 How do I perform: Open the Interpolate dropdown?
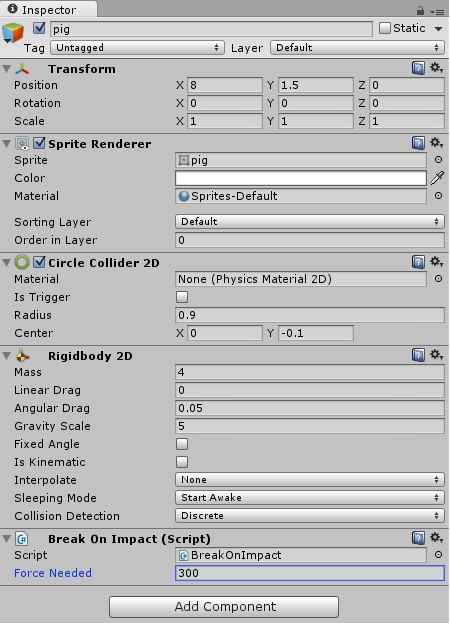pyautogui.click(x=310, y=479)
